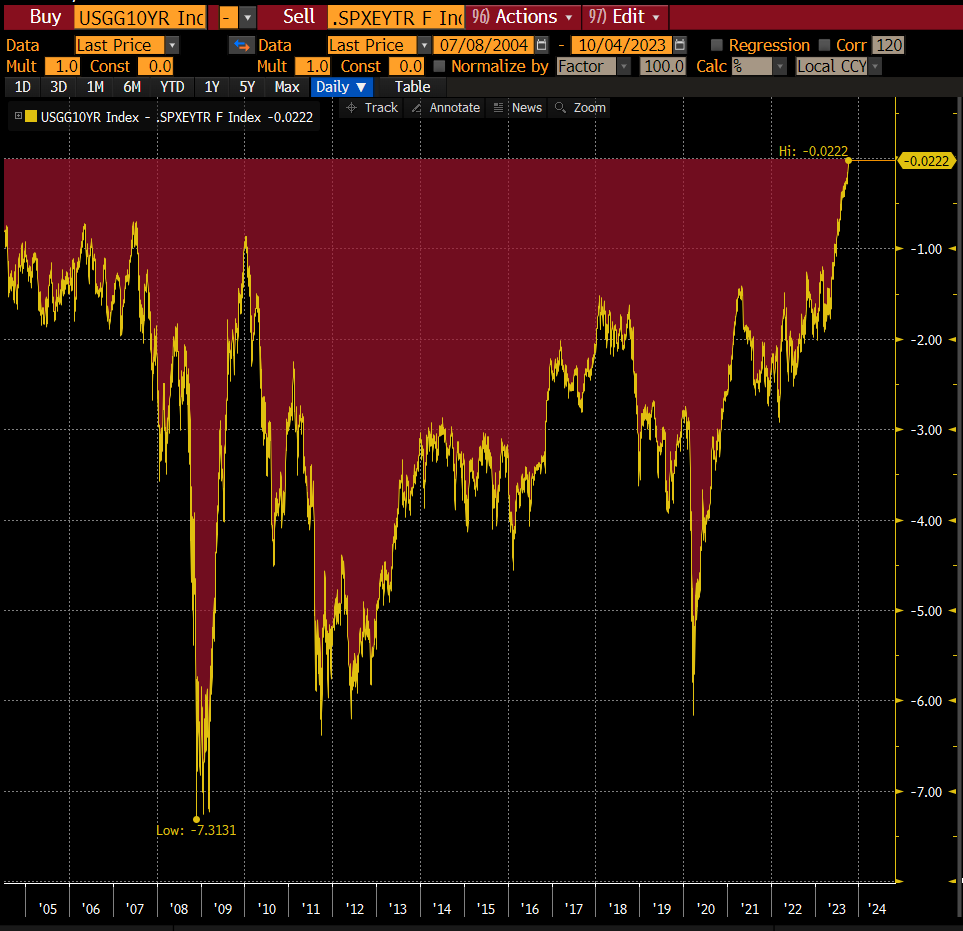This screenshot has width=963, height=931.
Task: Open the spread operator minus dropdown
Action: pos(247,18)
